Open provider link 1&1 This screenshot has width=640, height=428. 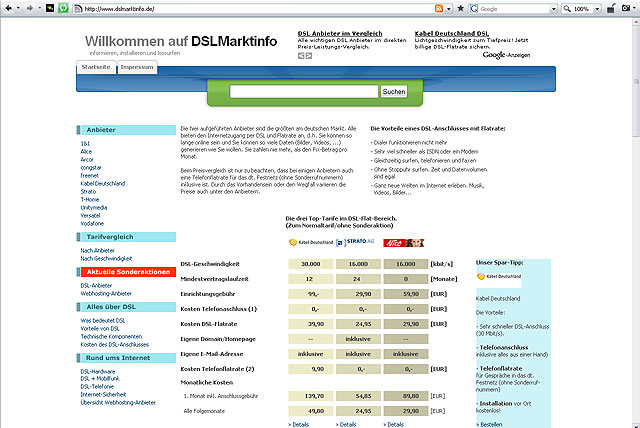85,144
